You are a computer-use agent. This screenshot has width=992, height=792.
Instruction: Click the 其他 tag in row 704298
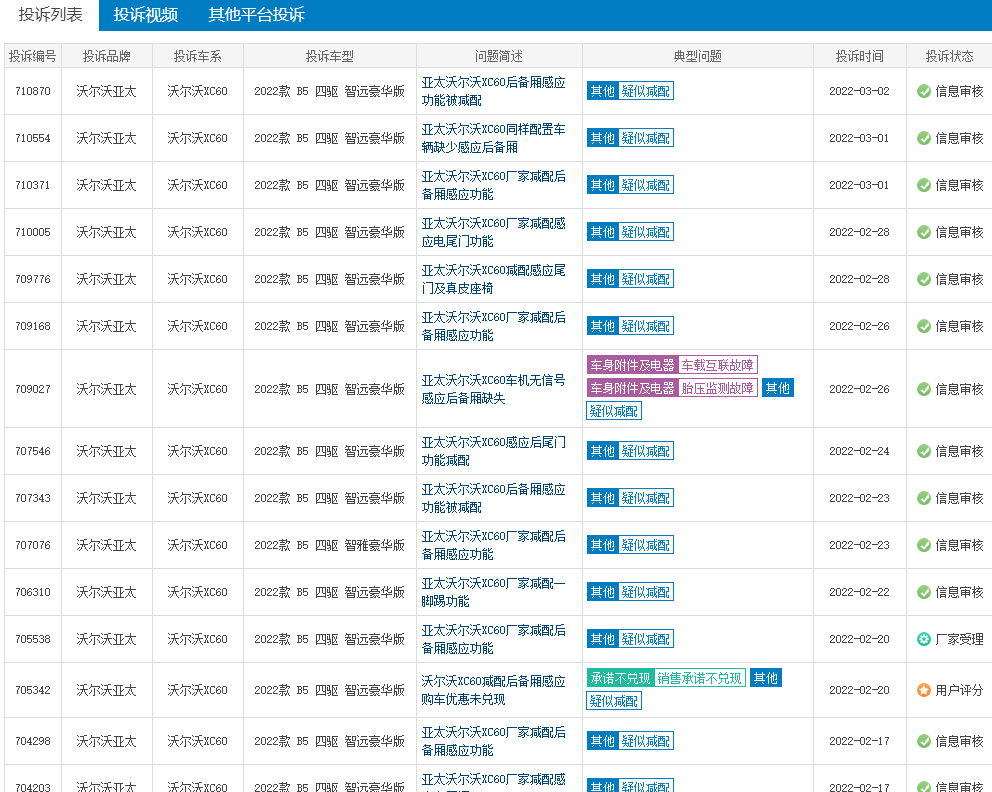[602, 741]
